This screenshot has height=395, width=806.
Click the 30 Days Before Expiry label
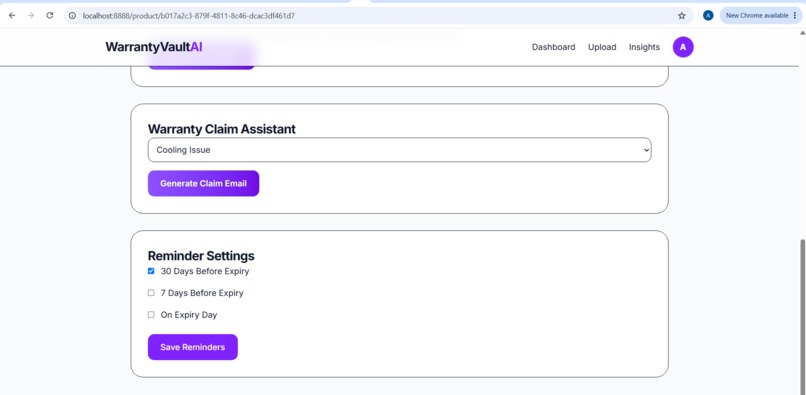click(205, 271)
